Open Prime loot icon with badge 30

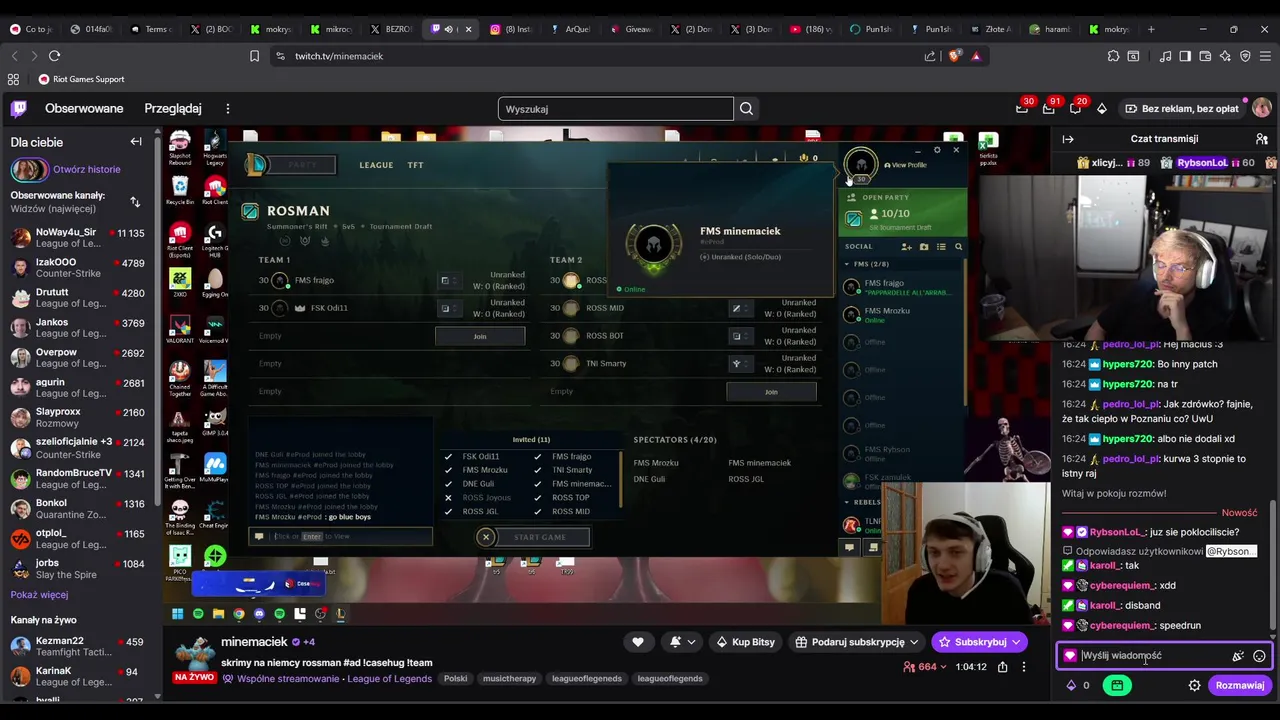[1023, 108]
